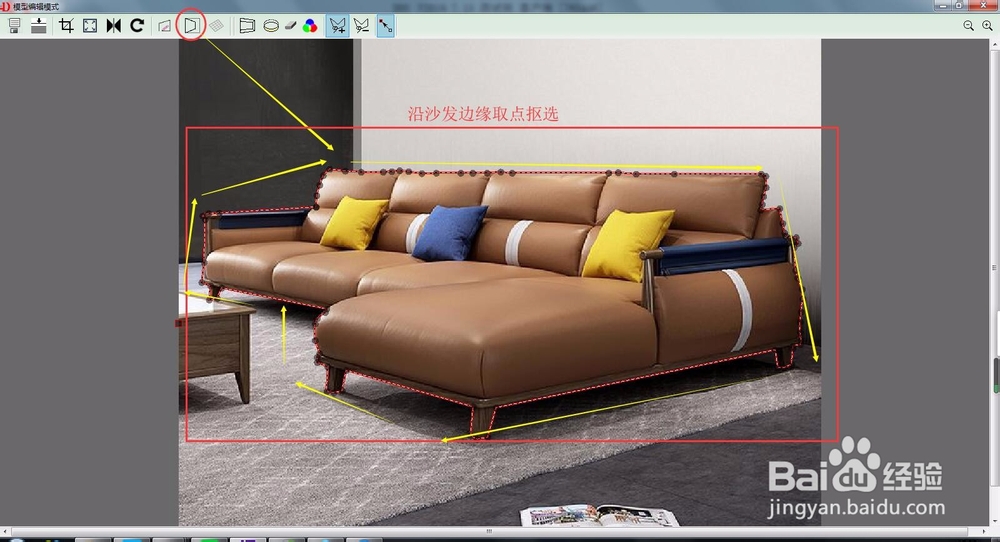
Task: Flip image horizontally with mirror icon
Action: [x=114, y=26]
